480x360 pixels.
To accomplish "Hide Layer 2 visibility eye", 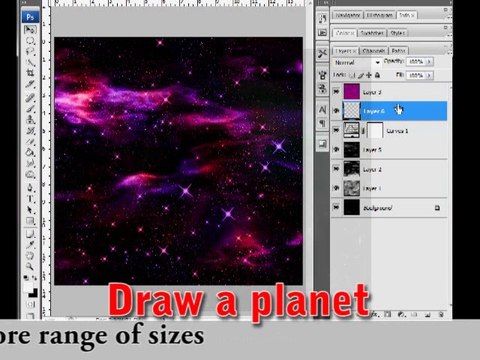I will coord(336,169).
